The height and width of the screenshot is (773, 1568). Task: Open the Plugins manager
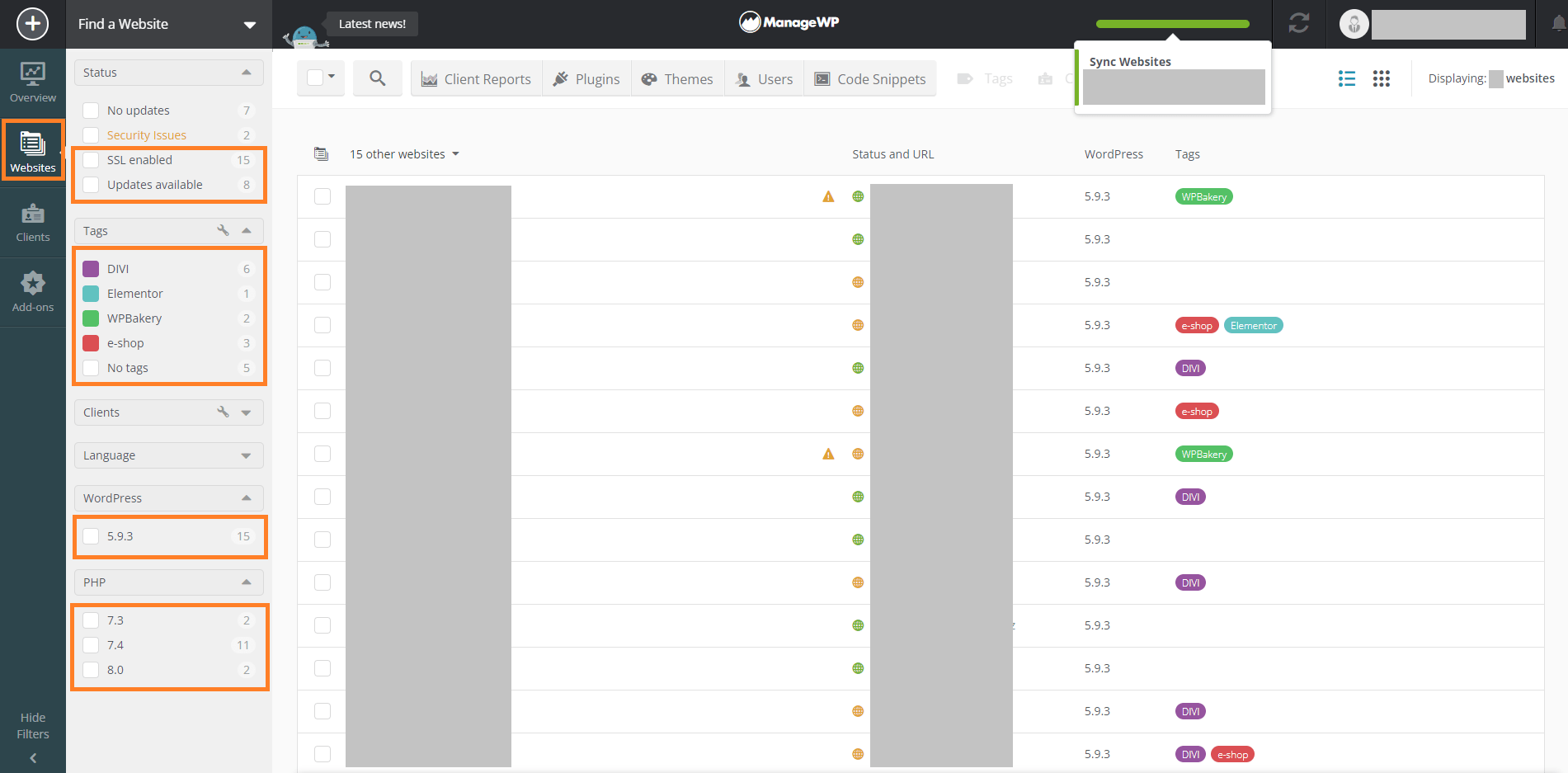tap(586, 78)
